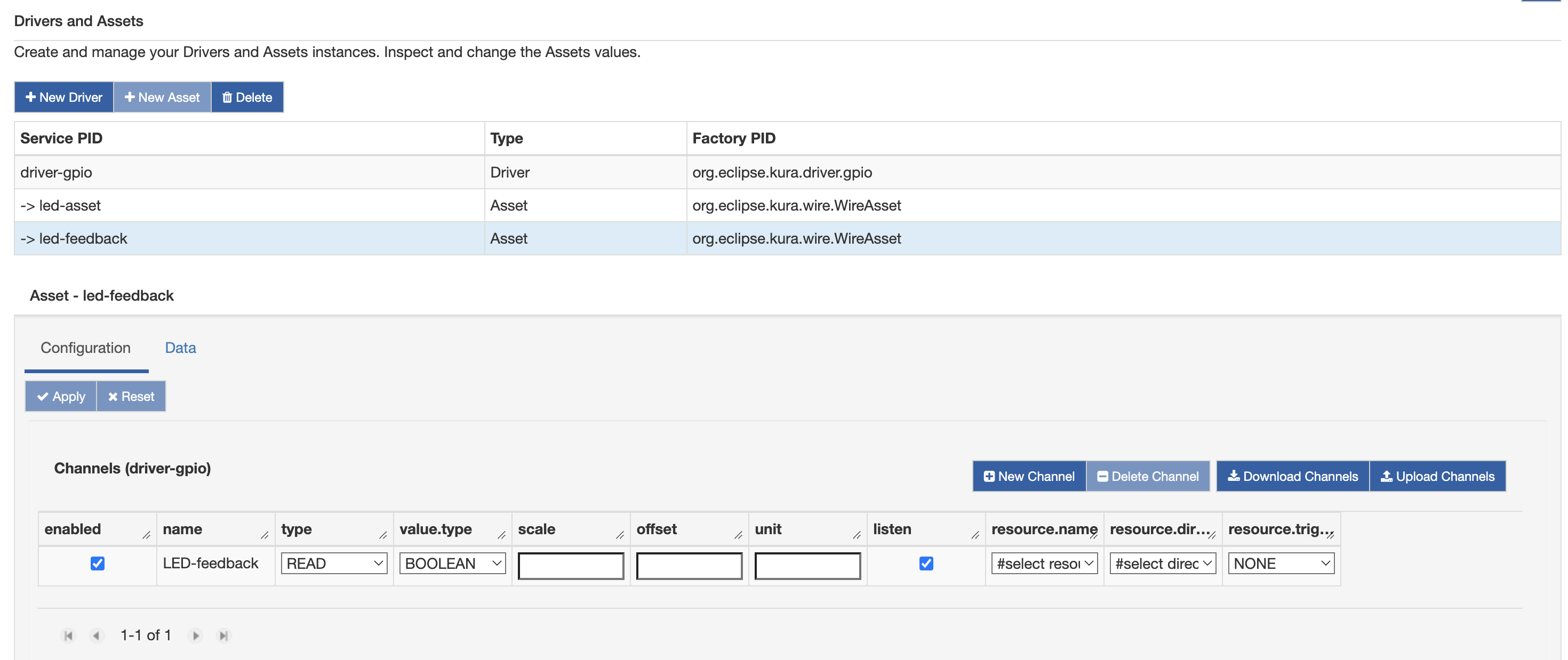Screen dimensions: 1568x660
Task: Select the led-feedback row
Action: coord(787,238)
